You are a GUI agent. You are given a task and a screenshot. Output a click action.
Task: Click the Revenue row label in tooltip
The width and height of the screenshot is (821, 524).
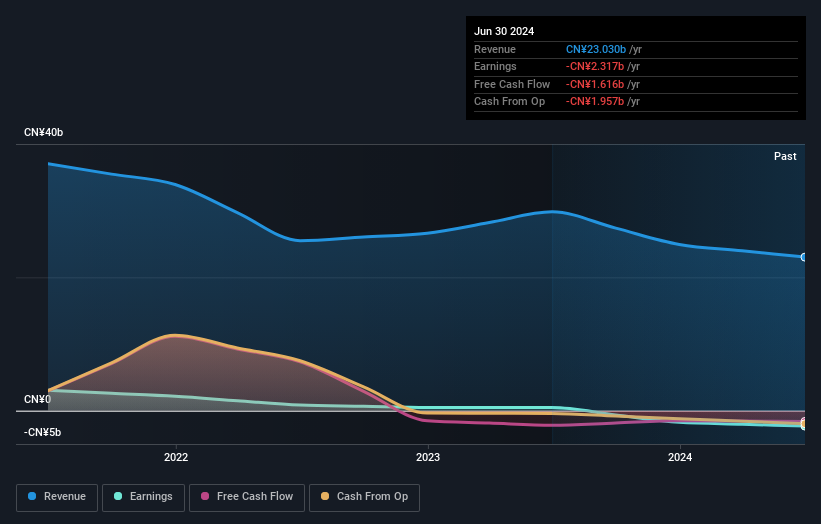click(x=495, y=49)
